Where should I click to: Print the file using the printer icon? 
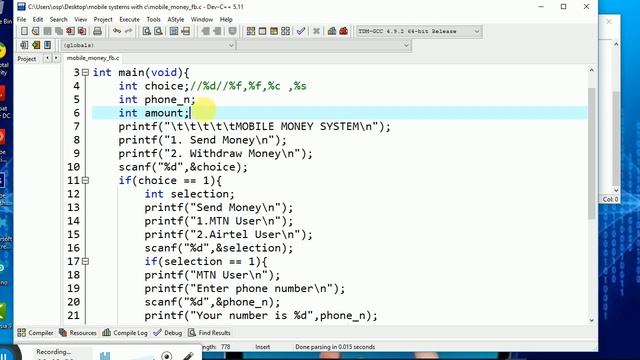97,31
